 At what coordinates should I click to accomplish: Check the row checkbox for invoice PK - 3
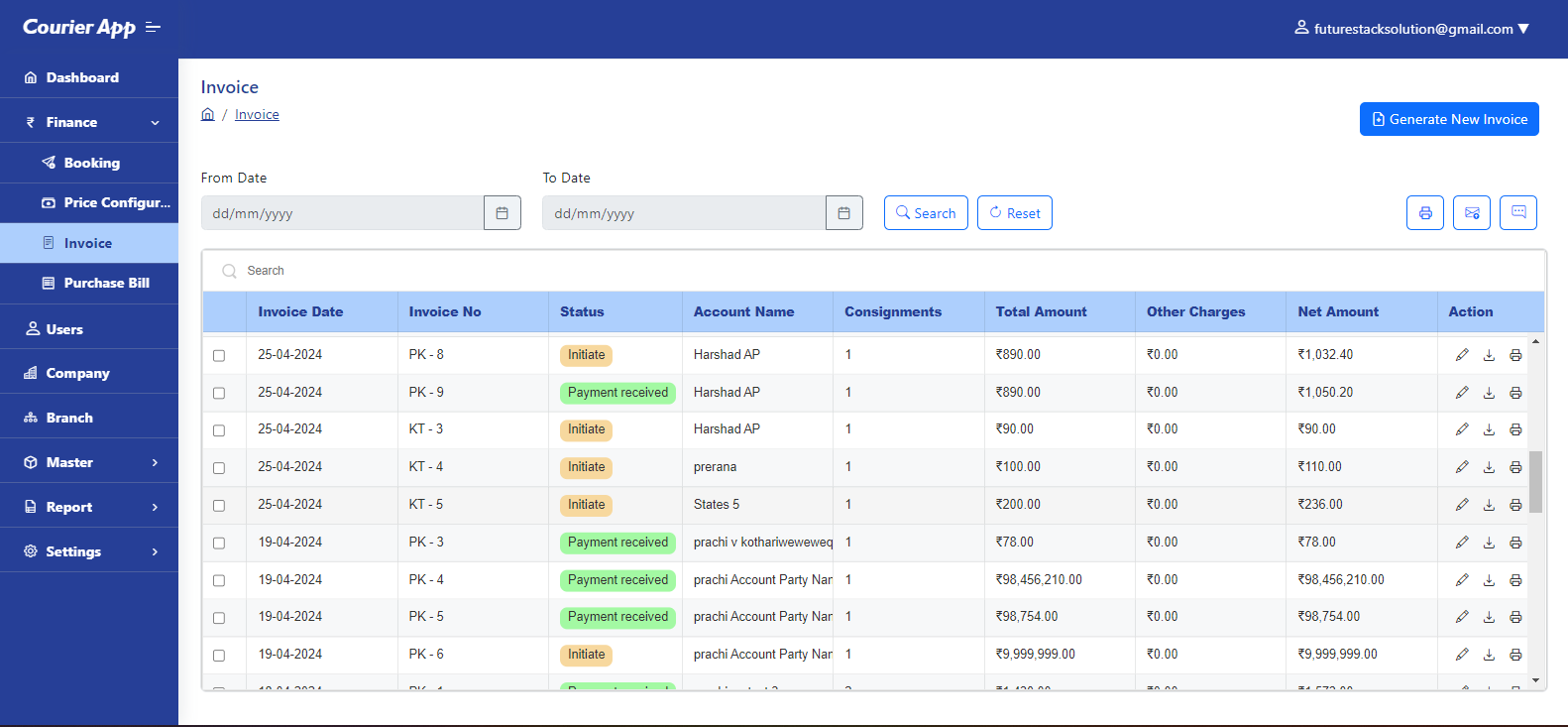click(219, 544)
